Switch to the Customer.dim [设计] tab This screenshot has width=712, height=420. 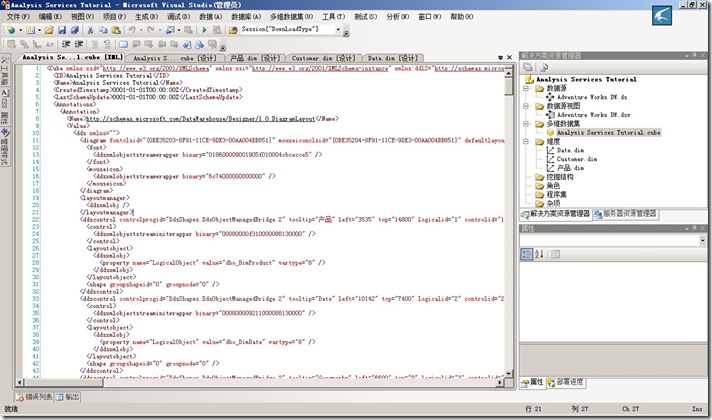click(x=323, y=58)
